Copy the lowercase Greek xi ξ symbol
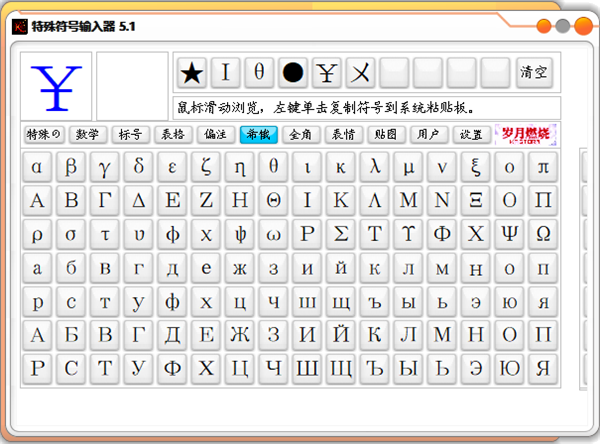600x444 pixels. [475, 166]
